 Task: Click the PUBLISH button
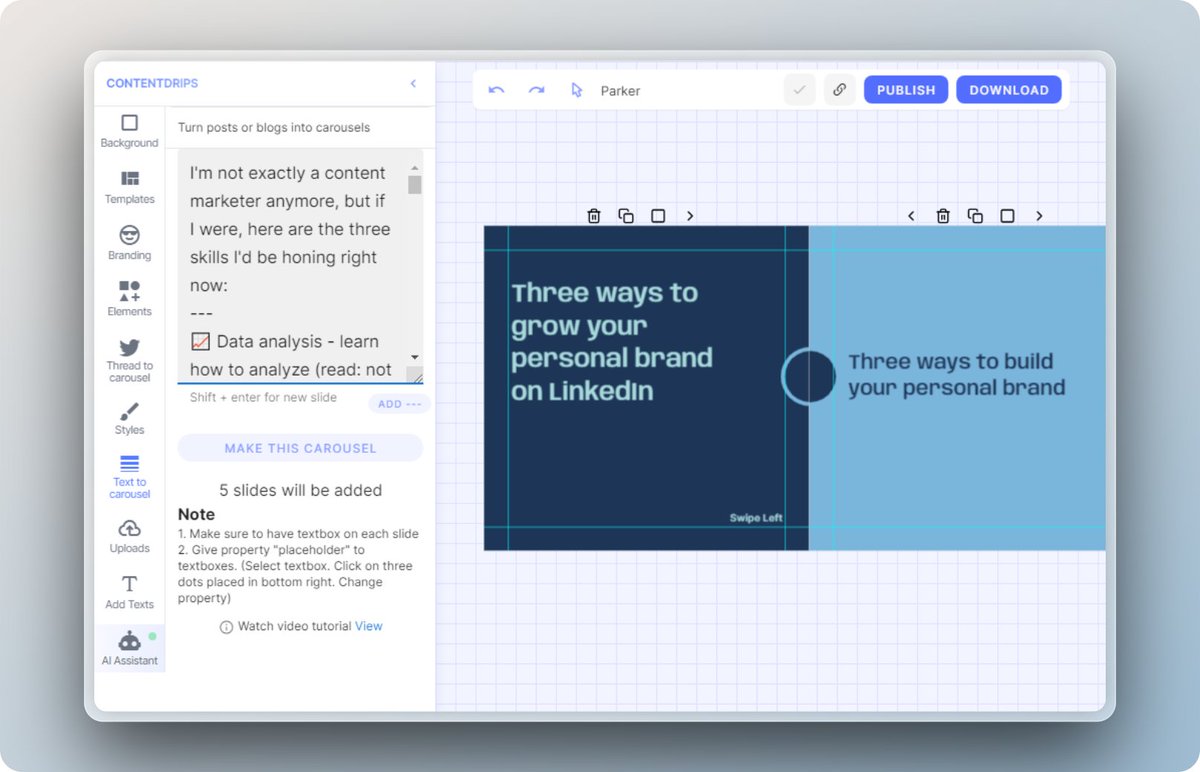coord(906,90)
